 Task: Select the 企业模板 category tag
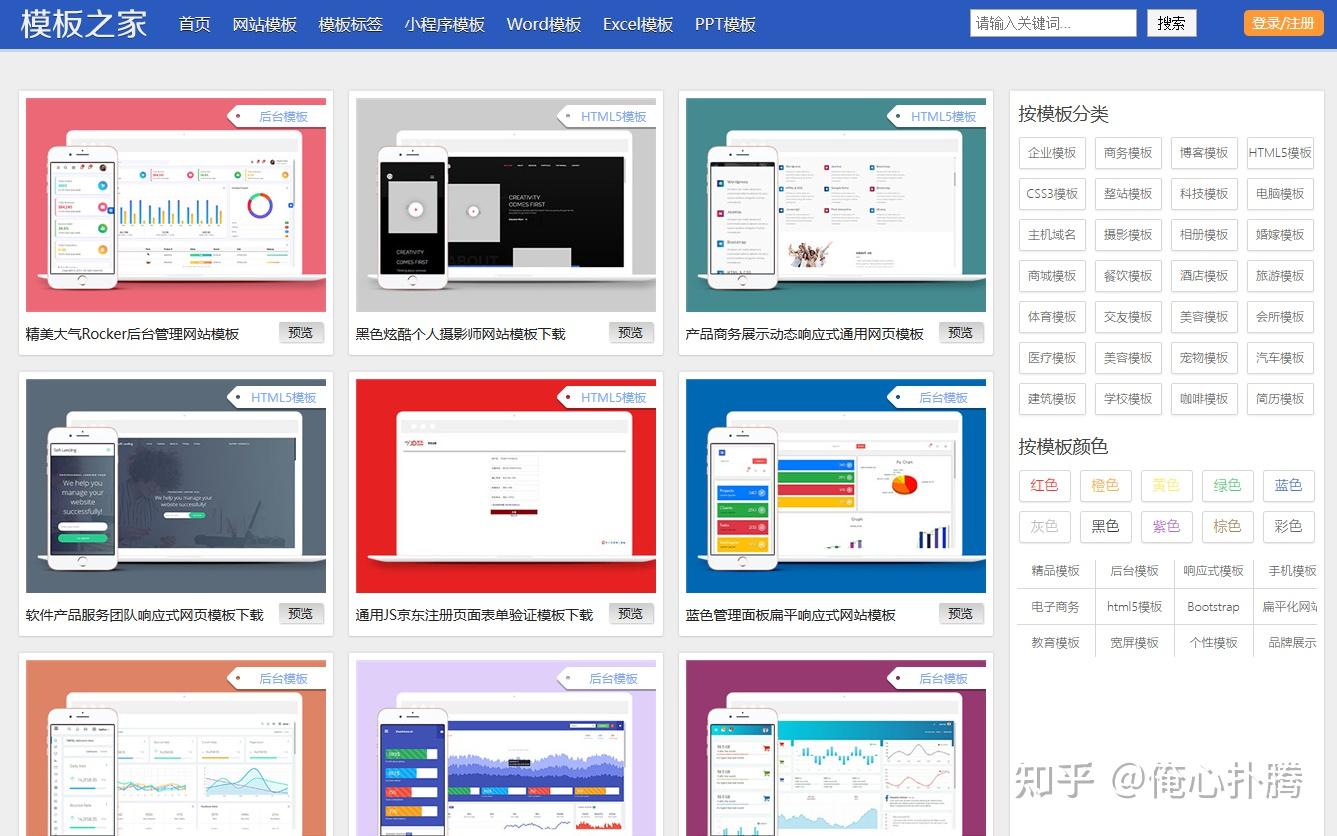pos(1052,153)
